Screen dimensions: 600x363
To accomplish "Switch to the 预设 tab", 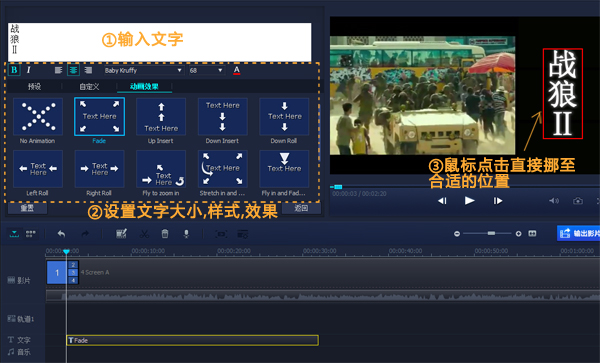I will coord(34,87).
